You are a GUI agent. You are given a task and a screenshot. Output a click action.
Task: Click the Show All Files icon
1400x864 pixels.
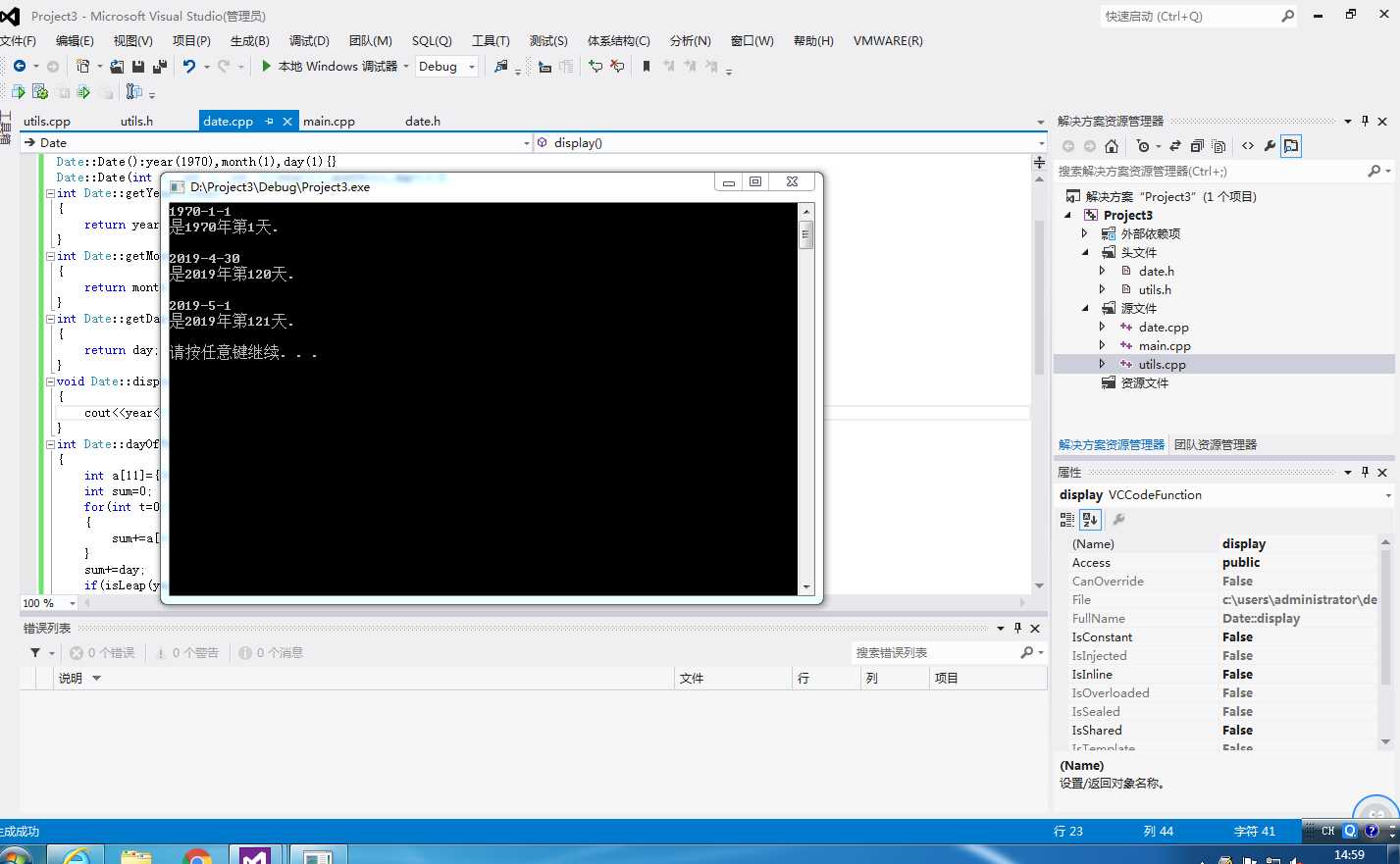click(1219, 146)
